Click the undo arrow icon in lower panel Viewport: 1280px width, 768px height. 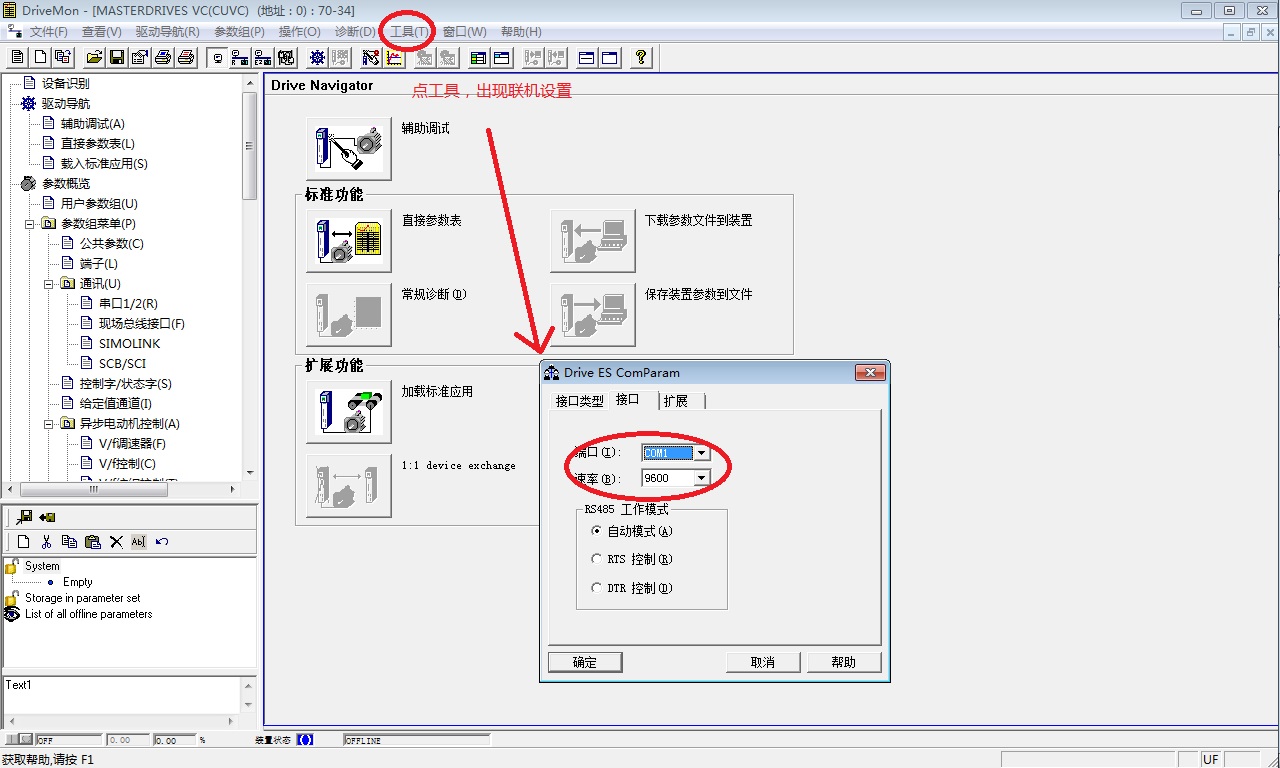coord(162,542)
